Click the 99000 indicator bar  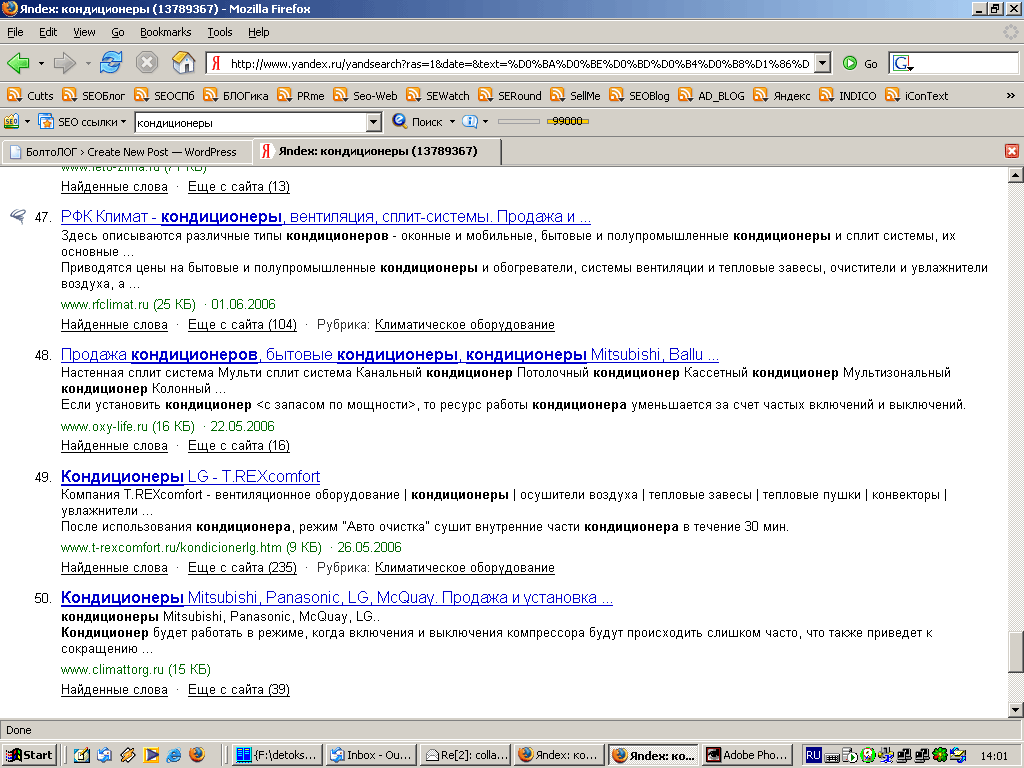coord(568,121)
